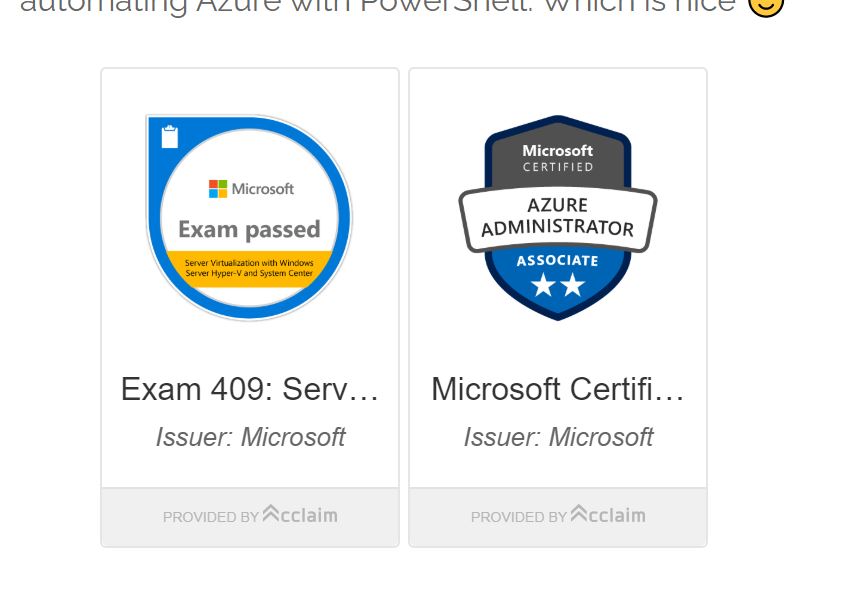The width and height of the screenshot is (854, 600).
Task: Click the yellow Server Virtualization banner text
Action: [x=249, y=268]
